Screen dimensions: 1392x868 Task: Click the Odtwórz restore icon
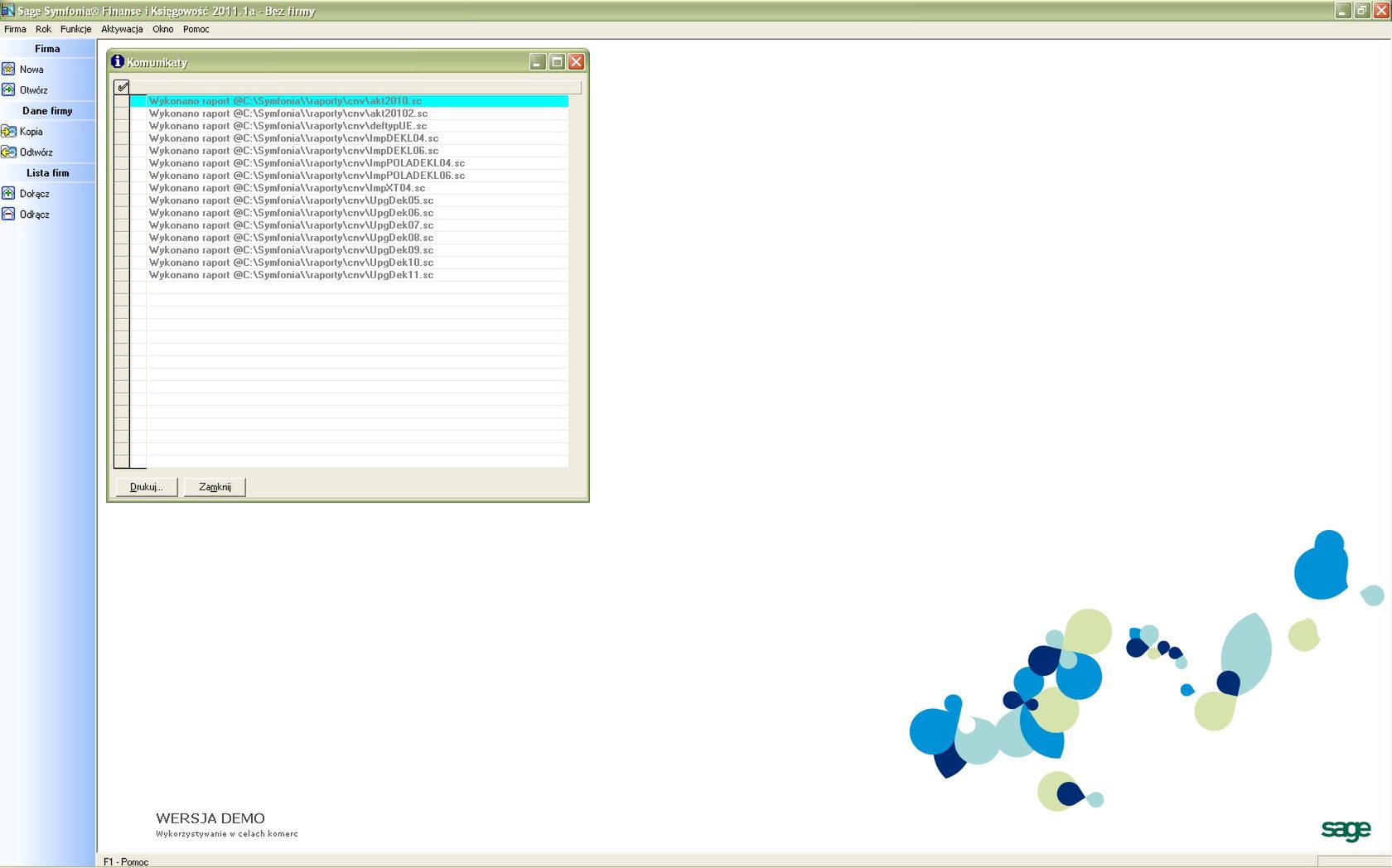click(x=8, y=152)
